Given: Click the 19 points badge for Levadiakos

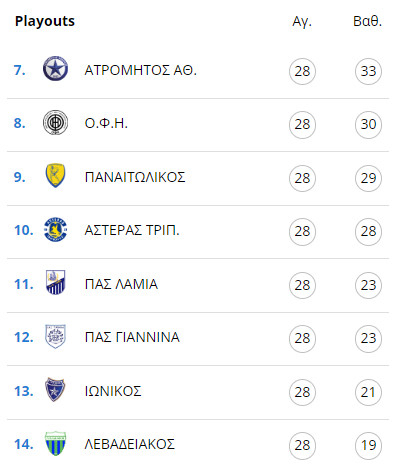Looking at the screenshot, I should tap(368, 445).
